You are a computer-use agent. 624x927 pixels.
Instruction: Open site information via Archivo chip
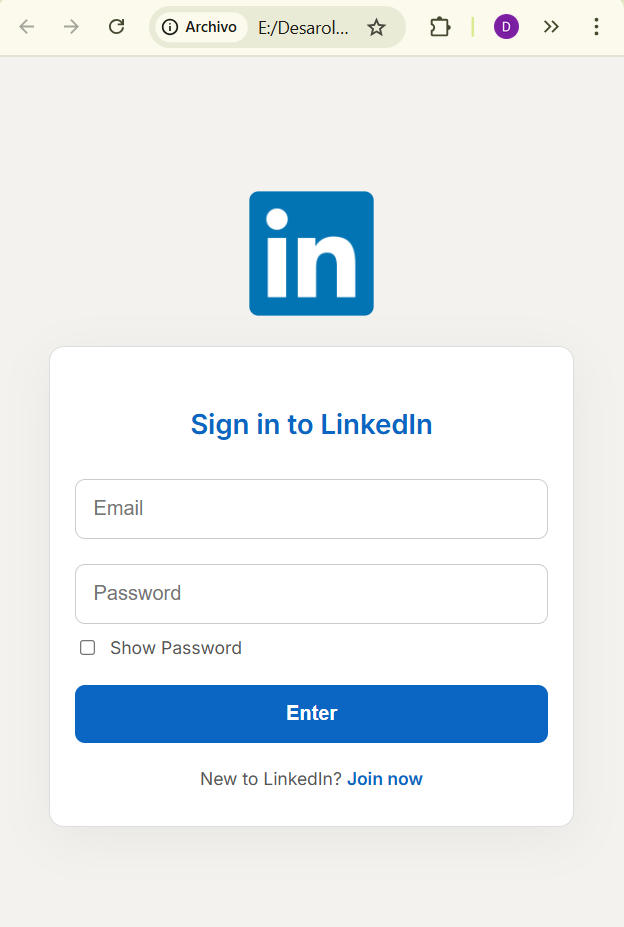coord(200,27)
